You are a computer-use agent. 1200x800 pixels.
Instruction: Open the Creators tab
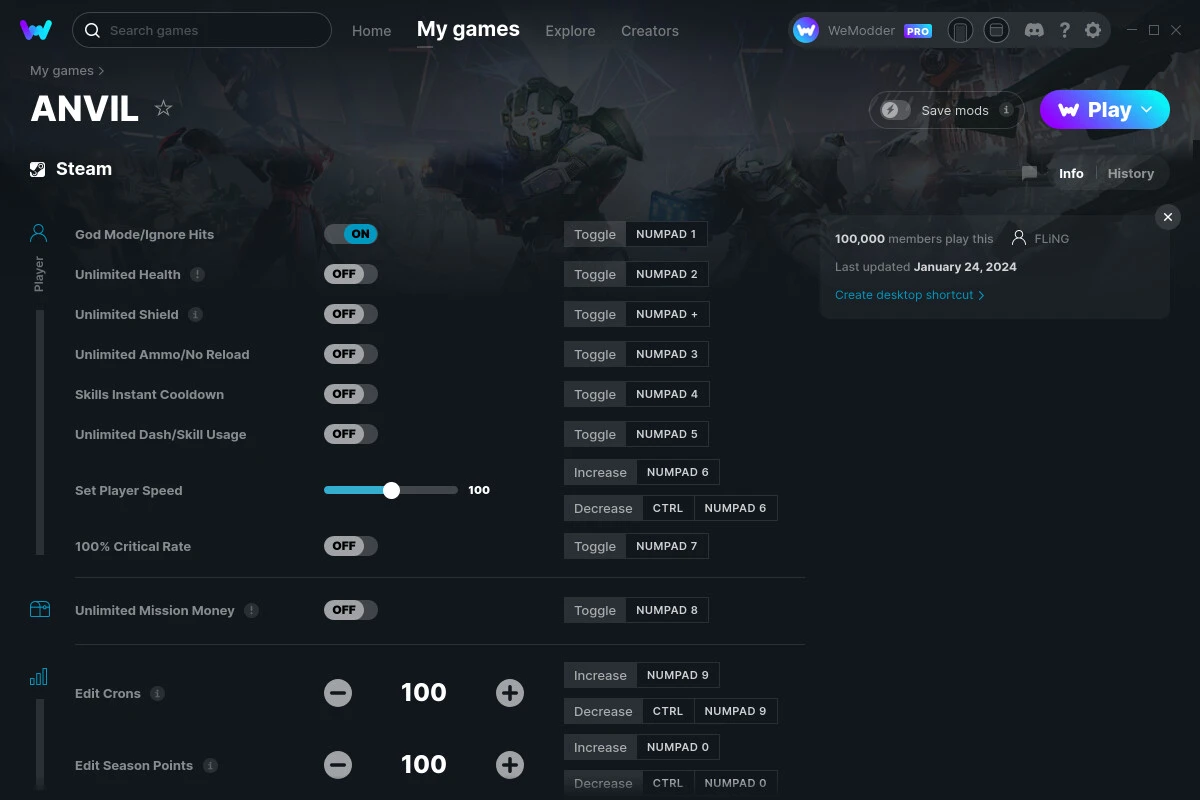click(650, 31)
